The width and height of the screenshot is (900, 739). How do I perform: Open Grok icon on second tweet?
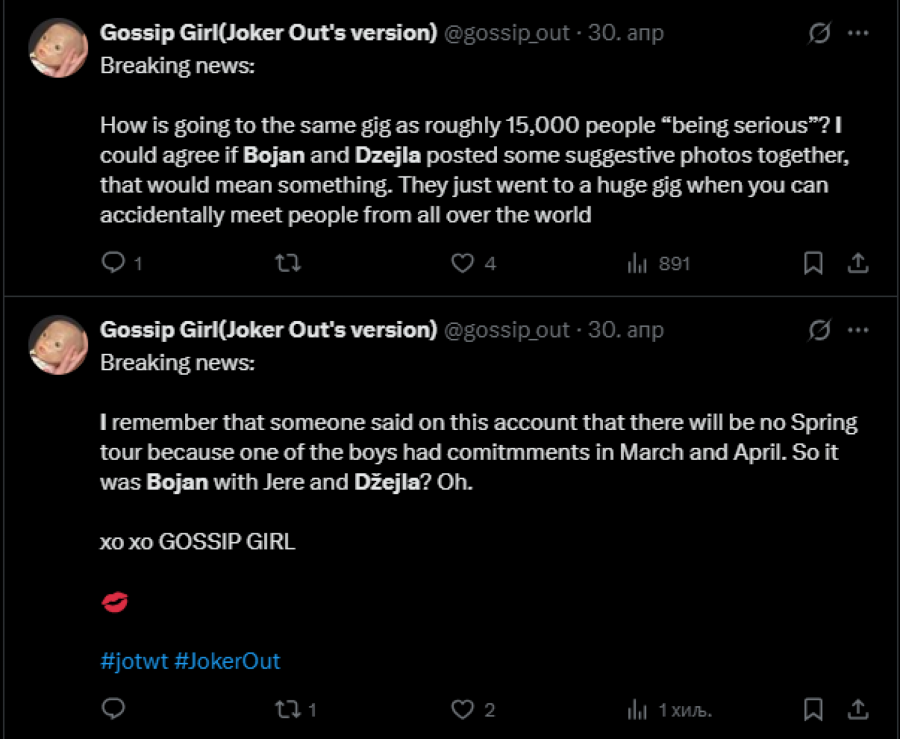(x=818, y=330)
